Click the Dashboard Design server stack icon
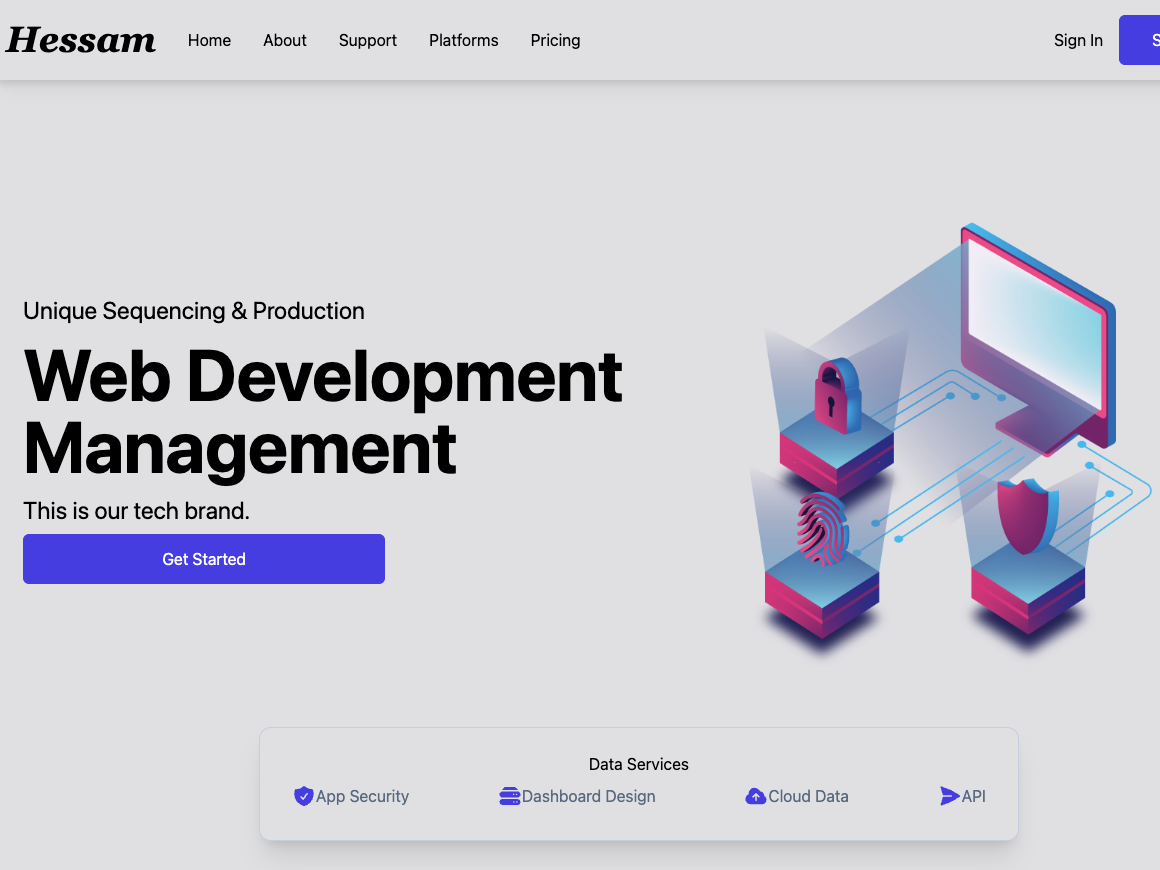Image resolution: width=1160 pixels, height=870 pixels. [x=509, y=796]
